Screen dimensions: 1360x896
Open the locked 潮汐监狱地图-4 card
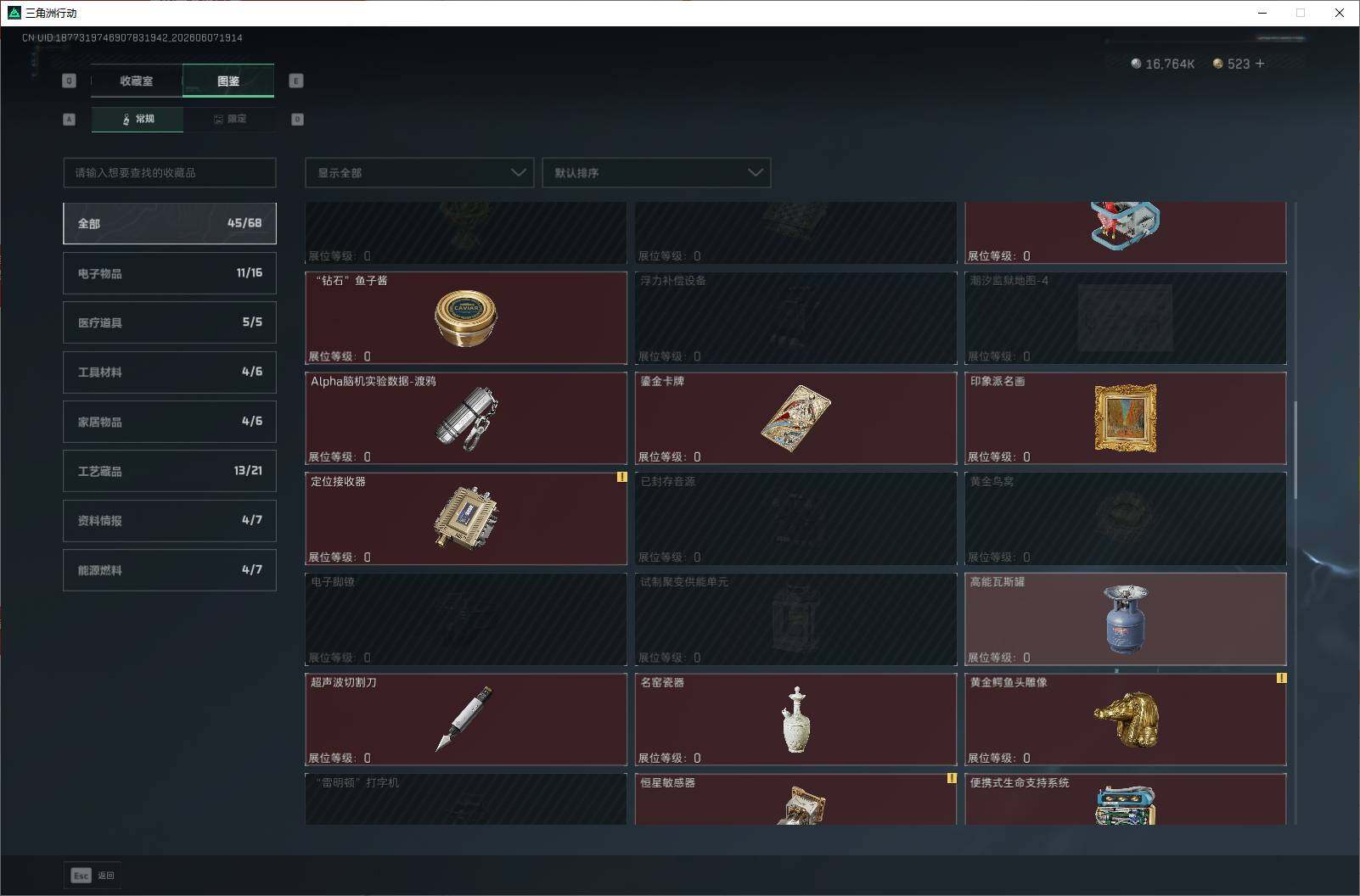pos(1126,317)
